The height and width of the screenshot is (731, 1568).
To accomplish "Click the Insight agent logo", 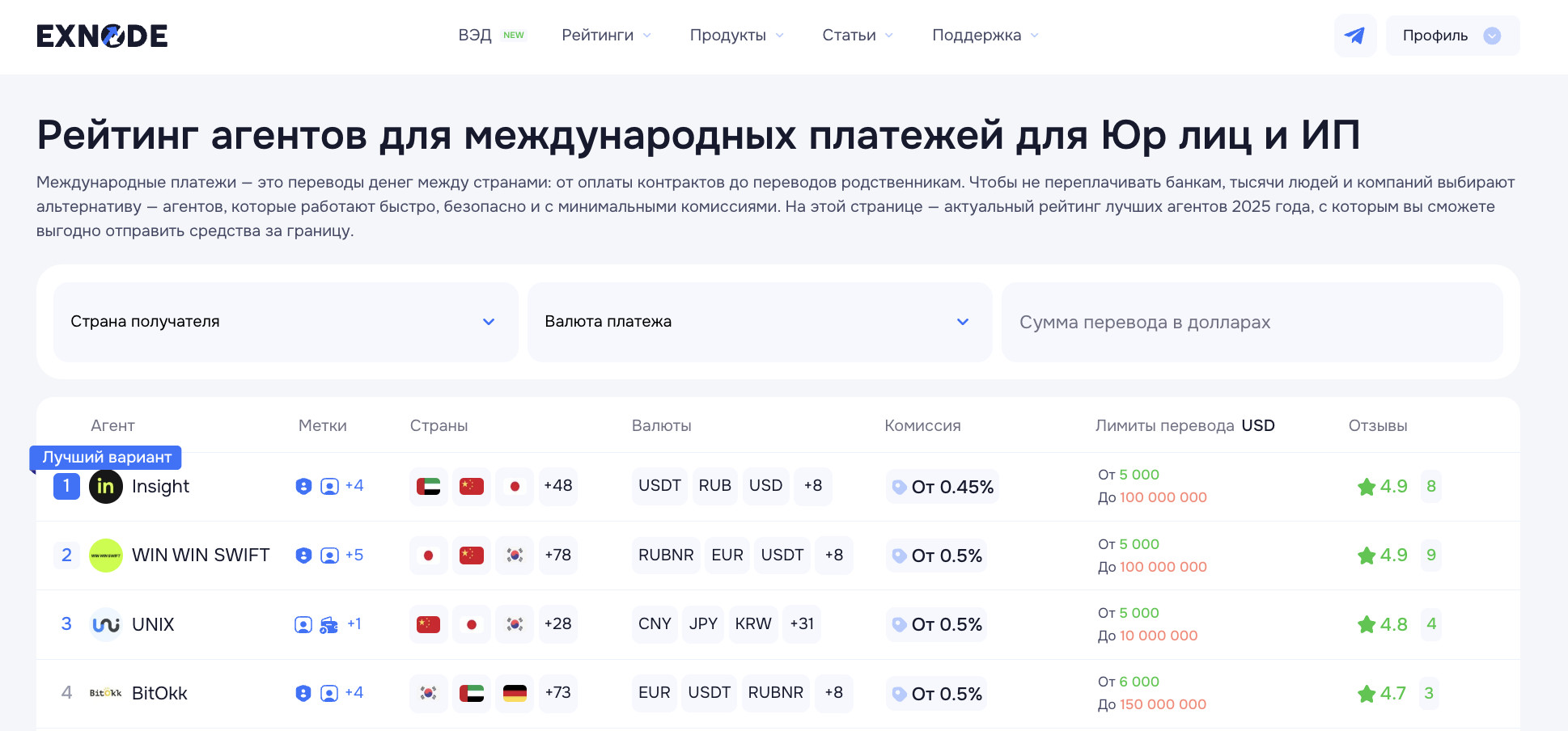I will coord(106,486).
